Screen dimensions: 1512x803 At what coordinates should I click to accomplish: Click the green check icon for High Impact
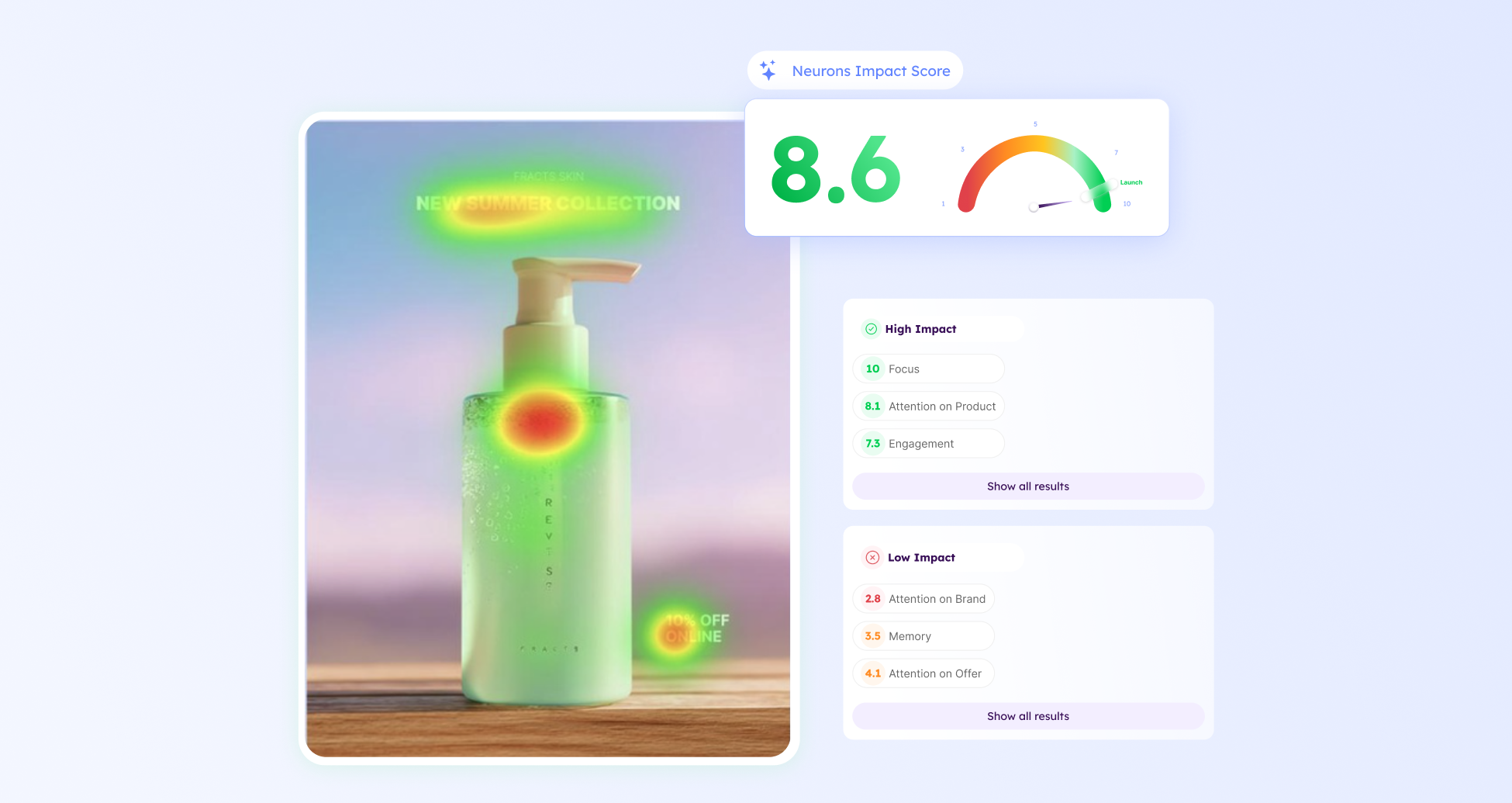871,329
